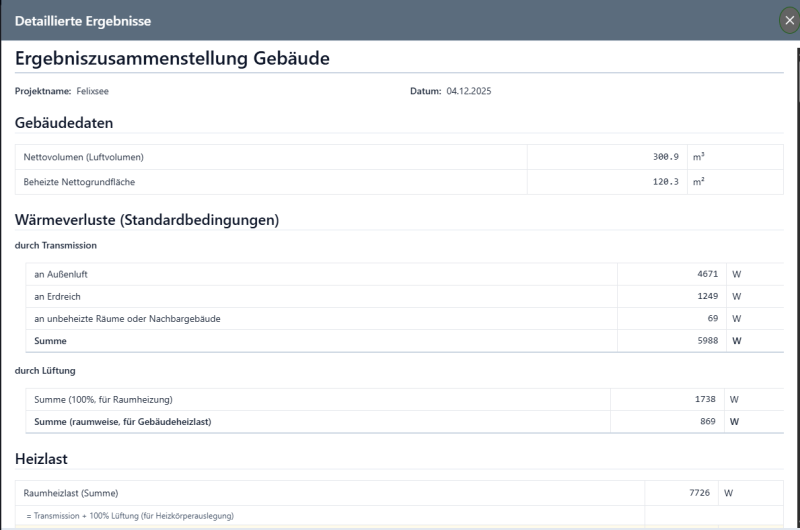Click the durch Lüftung subheading
800x530 pixels.
(x=45, y=370)
